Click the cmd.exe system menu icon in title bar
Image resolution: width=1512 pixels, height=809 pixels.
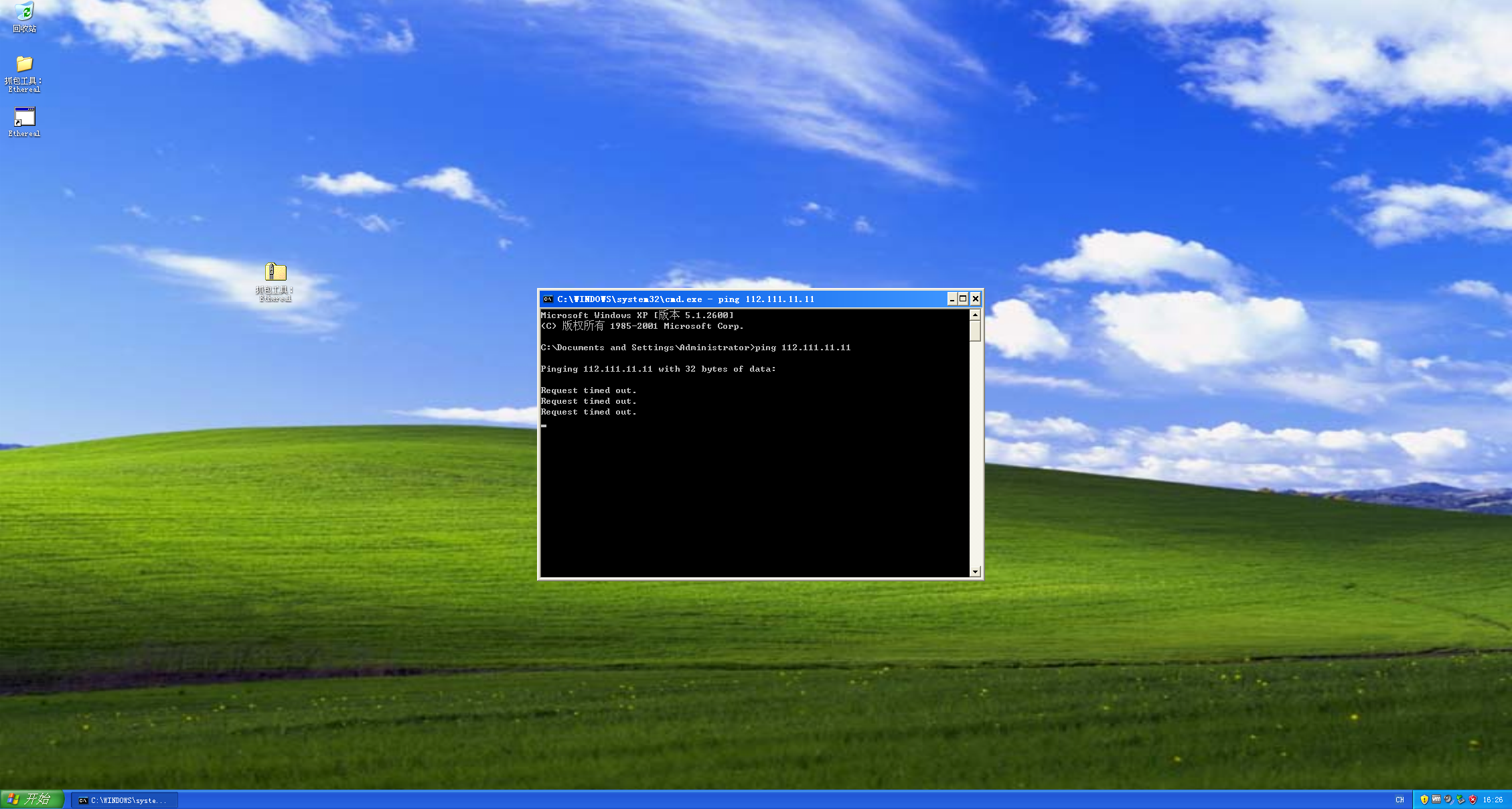point(548,299)
